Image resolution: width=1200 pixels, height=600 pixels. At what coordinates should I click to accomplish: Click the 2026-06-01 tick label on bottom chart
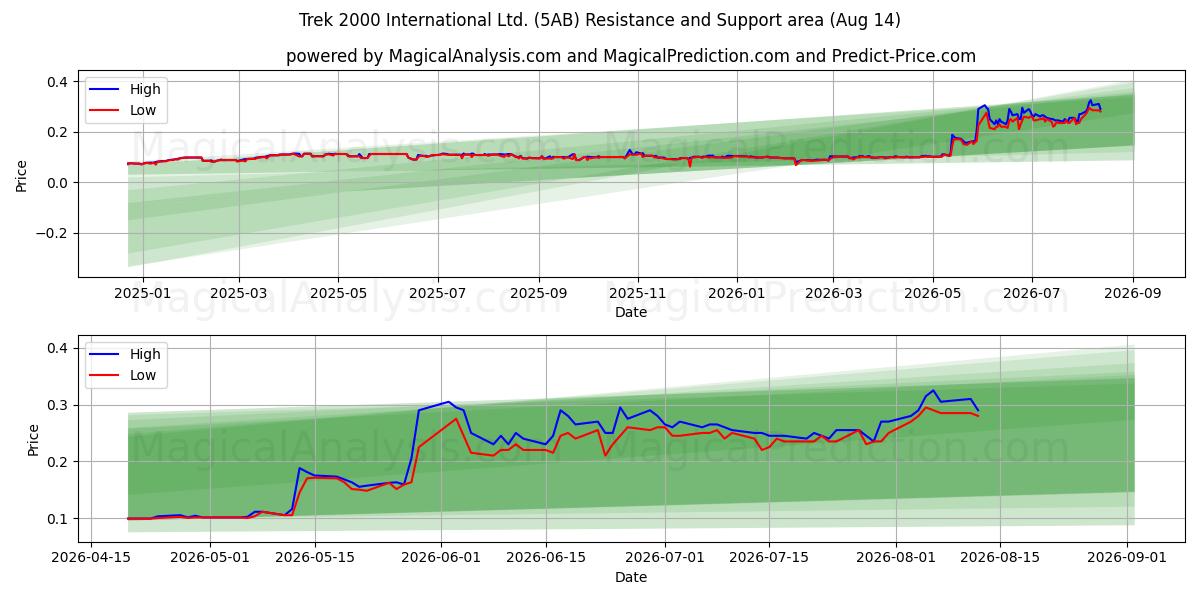(443, 558)
